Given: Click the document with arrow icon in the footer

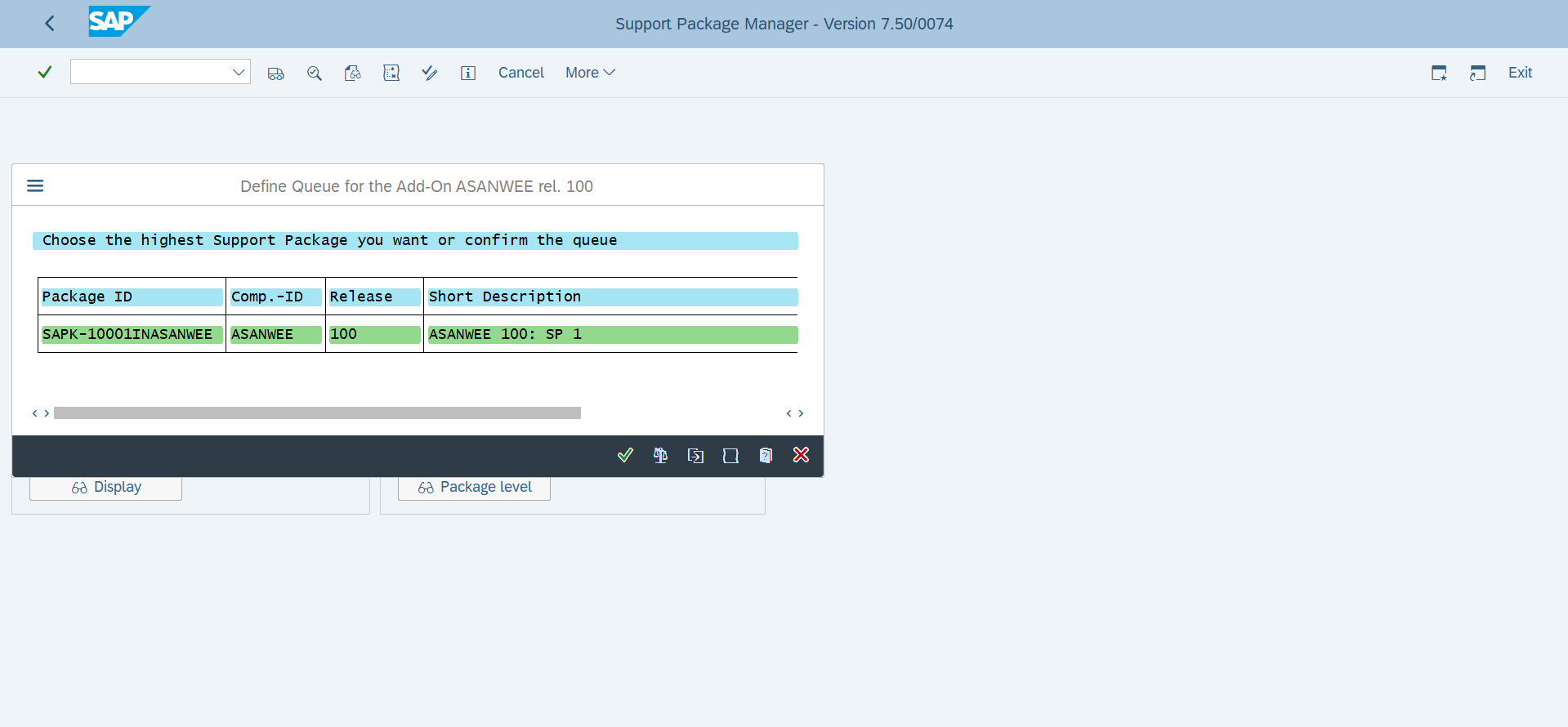Looking at the screenshot, I should point(695,455).
